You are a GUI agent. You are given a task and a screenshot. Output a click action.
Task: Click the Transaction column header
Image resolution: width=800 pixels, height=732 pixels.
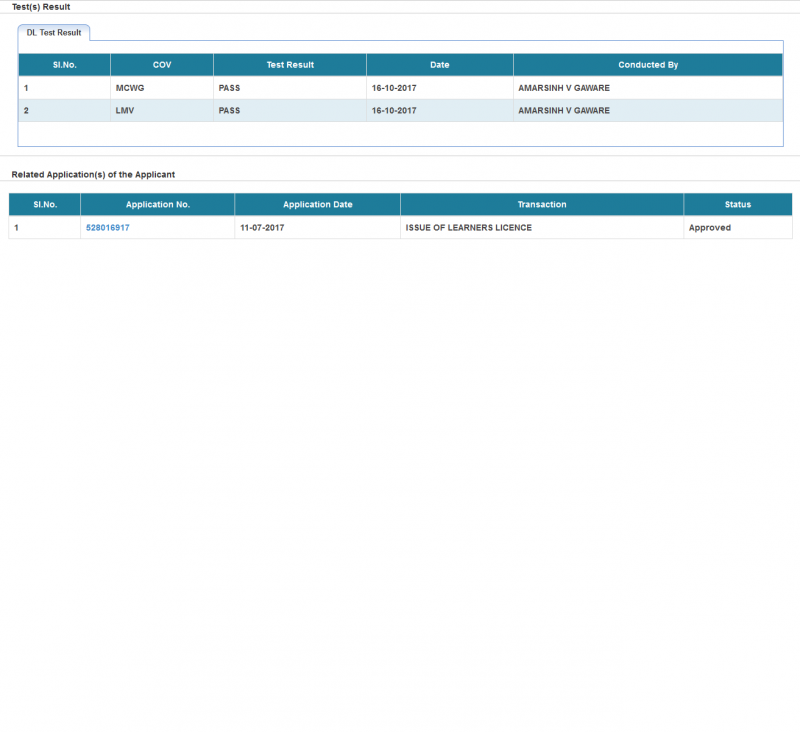point(542,205)
